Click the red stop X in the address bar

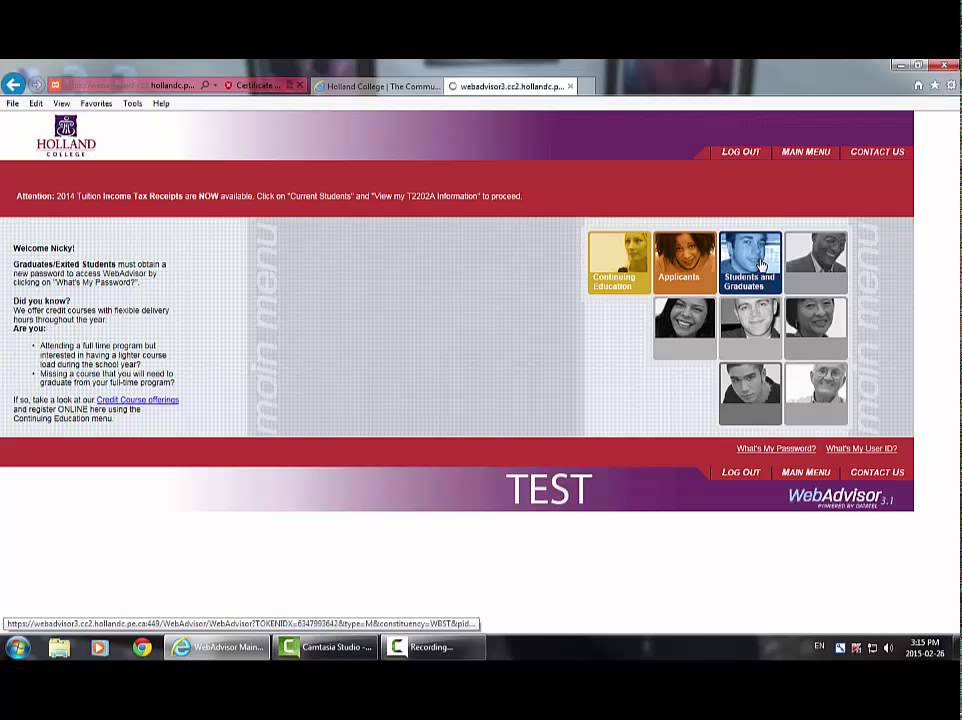tap(300, 85)
